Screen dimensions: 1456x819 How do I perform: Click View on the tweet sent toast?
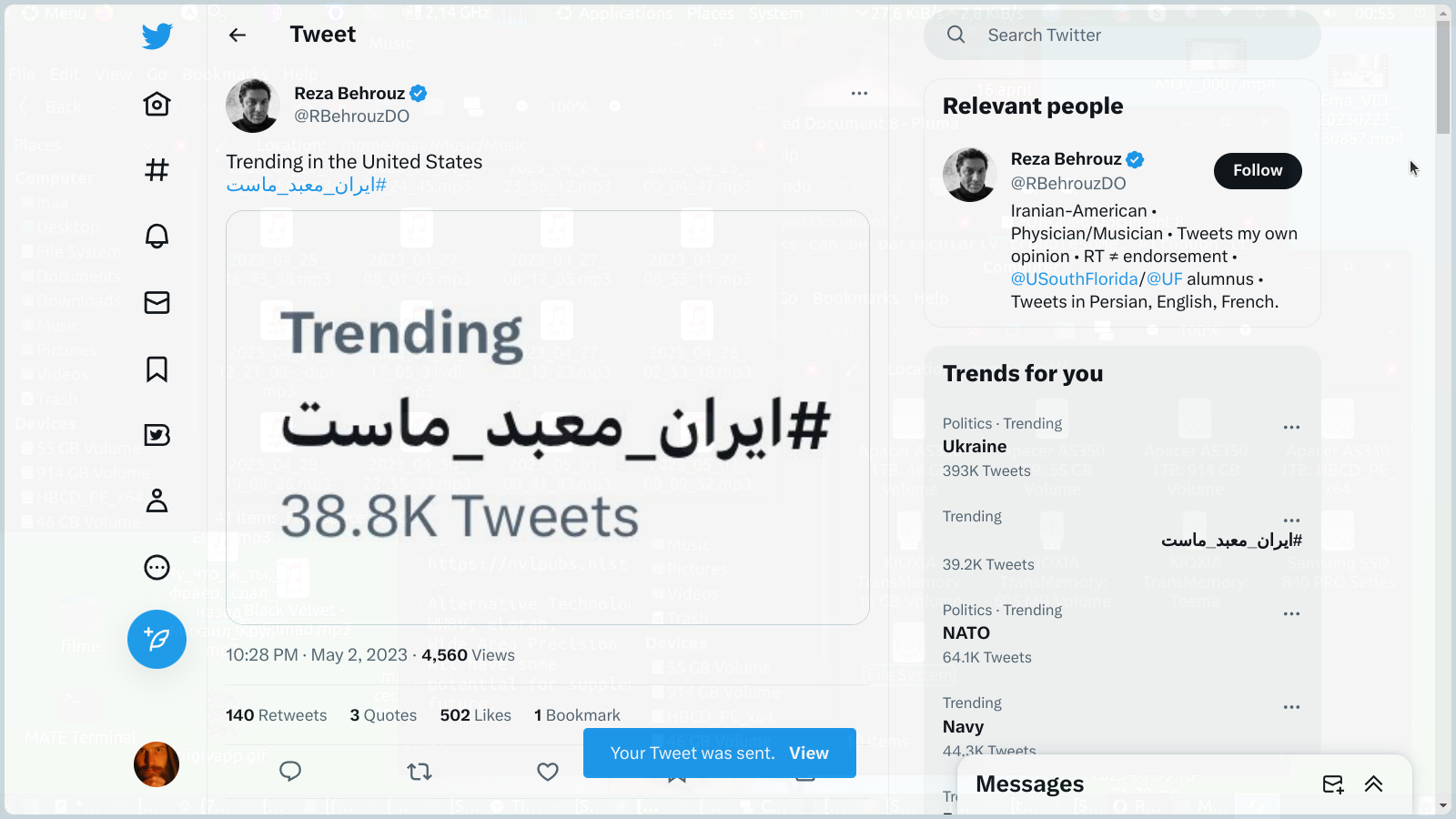click(808, 753)
